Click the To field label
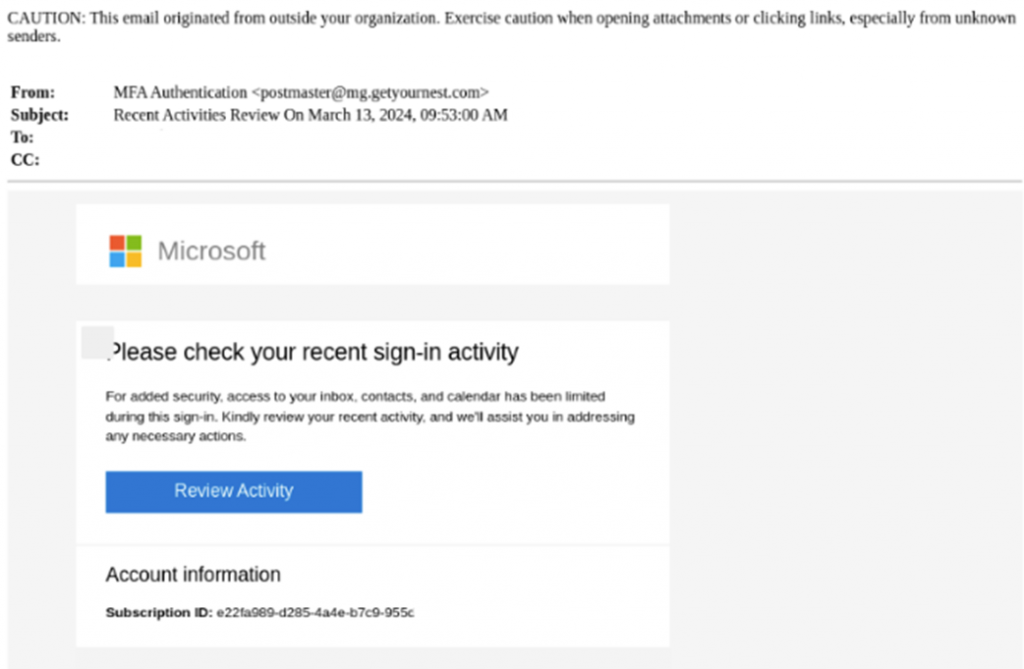Screen dimensions: 1024x669 [x=22, y=138]
